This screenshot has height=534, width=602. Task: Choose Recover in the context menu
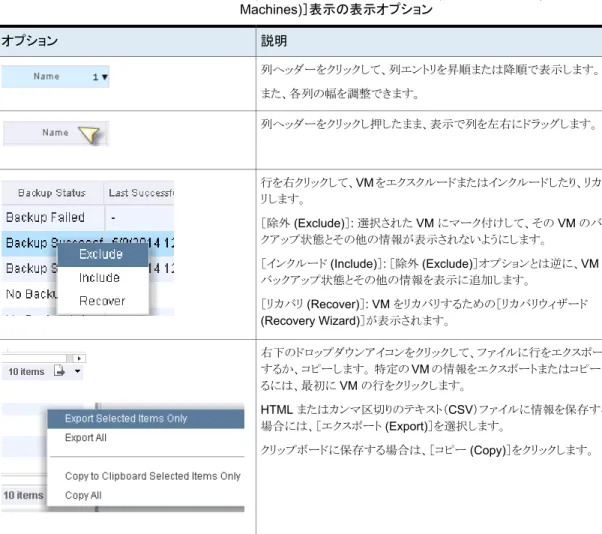point(103,301)
